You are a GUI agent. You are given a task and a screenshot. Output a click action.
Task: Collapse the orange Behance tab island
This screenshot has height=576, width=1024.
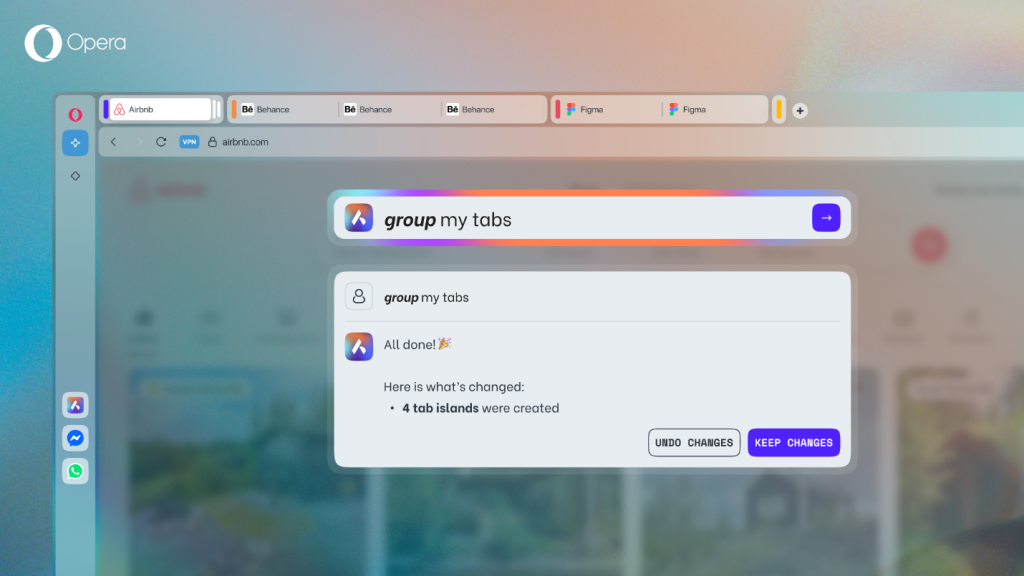pos(233,109)
